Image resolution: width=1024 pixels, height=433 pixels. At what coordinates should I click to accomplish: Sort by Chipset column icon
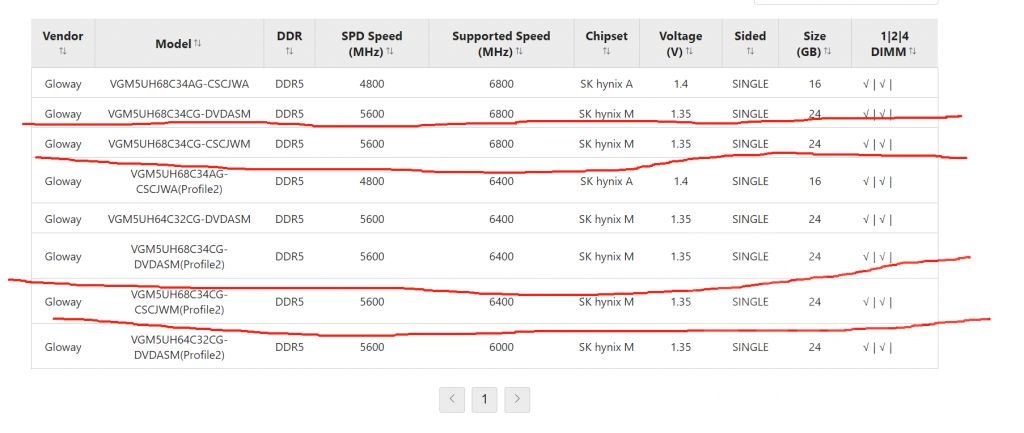[607, 51]
